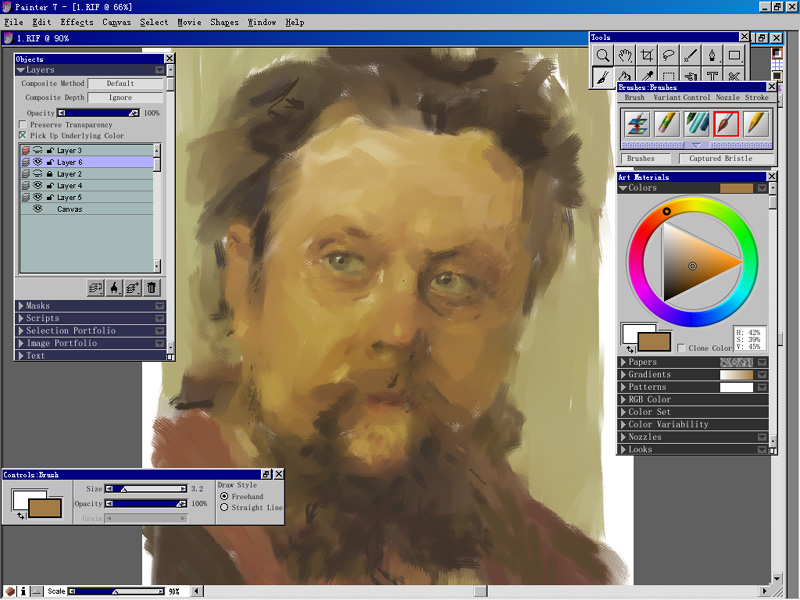800x600 pixels.
Task: Expand the Color Variability section
Action: (623, 424)
